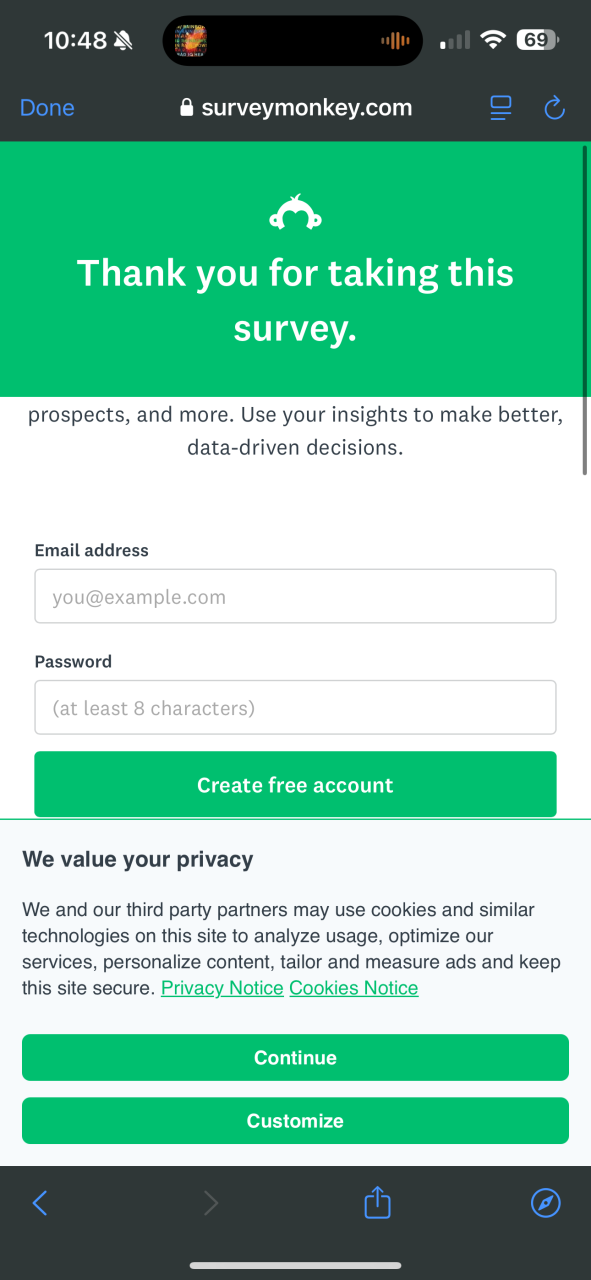Open page in Safari via compass icon
The height and width of the screenshot is (1280, 591).
[x=545, y=1203]
